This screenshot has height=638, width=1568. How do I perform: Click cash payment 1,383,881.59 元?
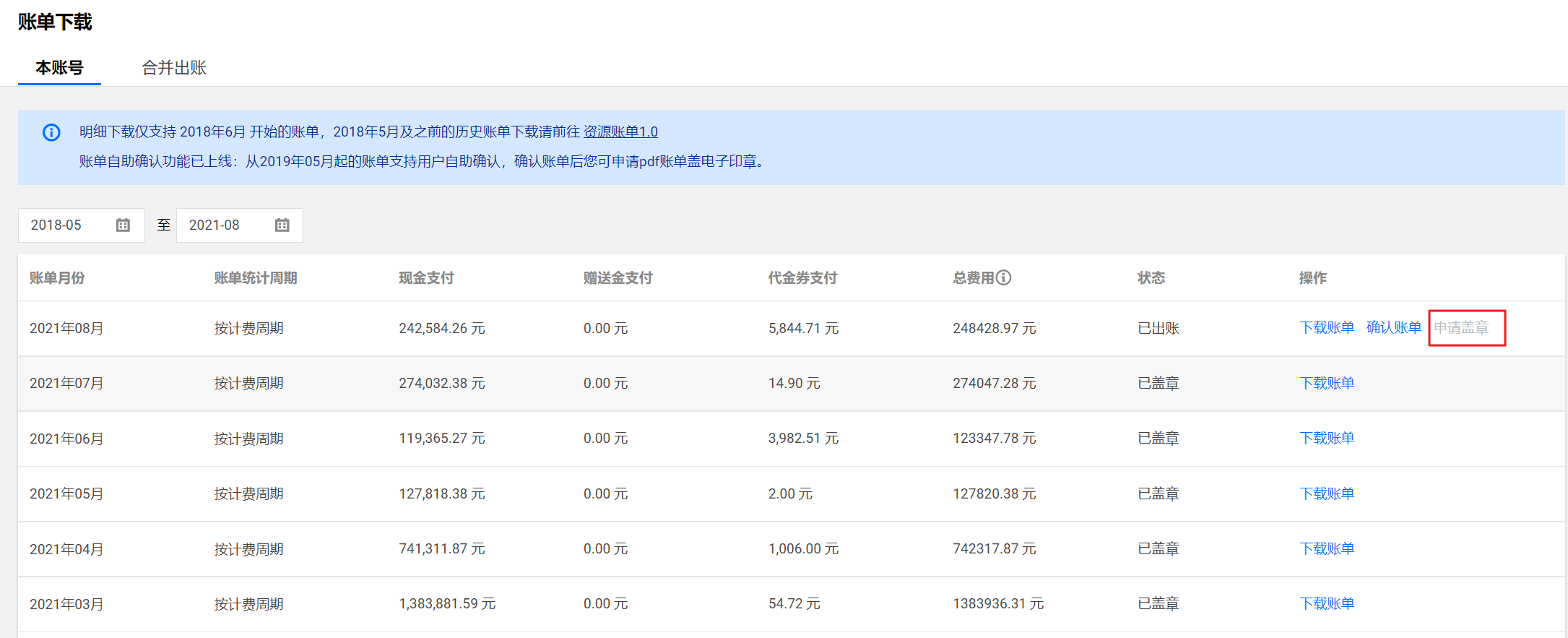click(448, 603)
